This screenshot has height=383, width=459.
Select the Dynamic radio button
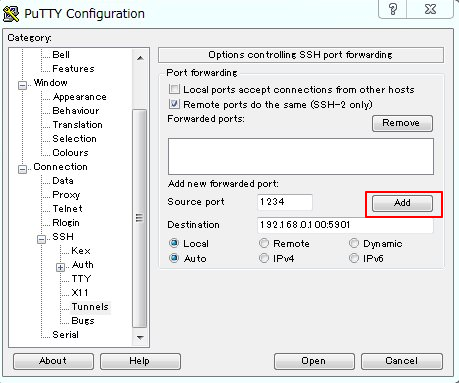click(x=354, y=243)
